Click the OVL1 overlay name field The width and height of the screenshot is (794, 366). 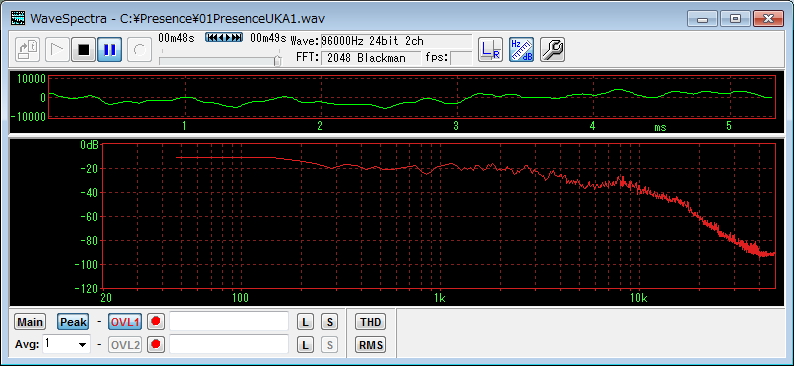pos(229,321)
